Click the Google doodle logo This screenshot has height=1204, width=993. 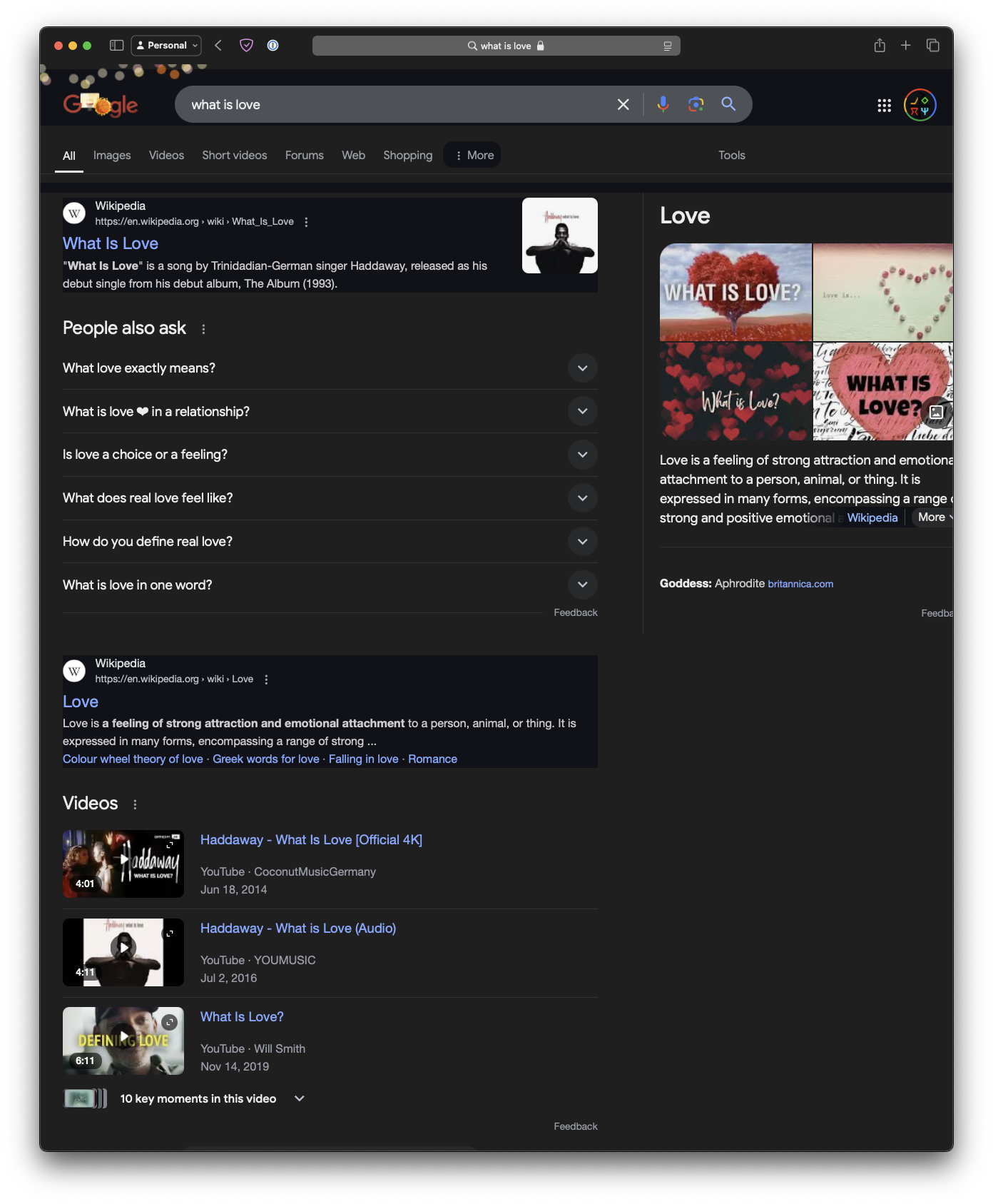[x=101, y=104]
